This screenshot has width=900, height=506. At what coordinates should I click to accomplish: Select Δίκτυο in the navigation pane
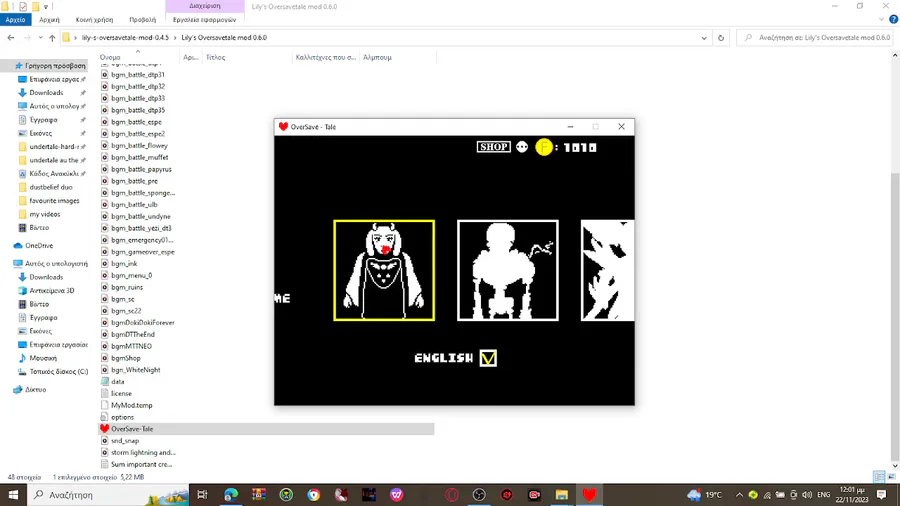pyautogui.click(x=35, y=390)
